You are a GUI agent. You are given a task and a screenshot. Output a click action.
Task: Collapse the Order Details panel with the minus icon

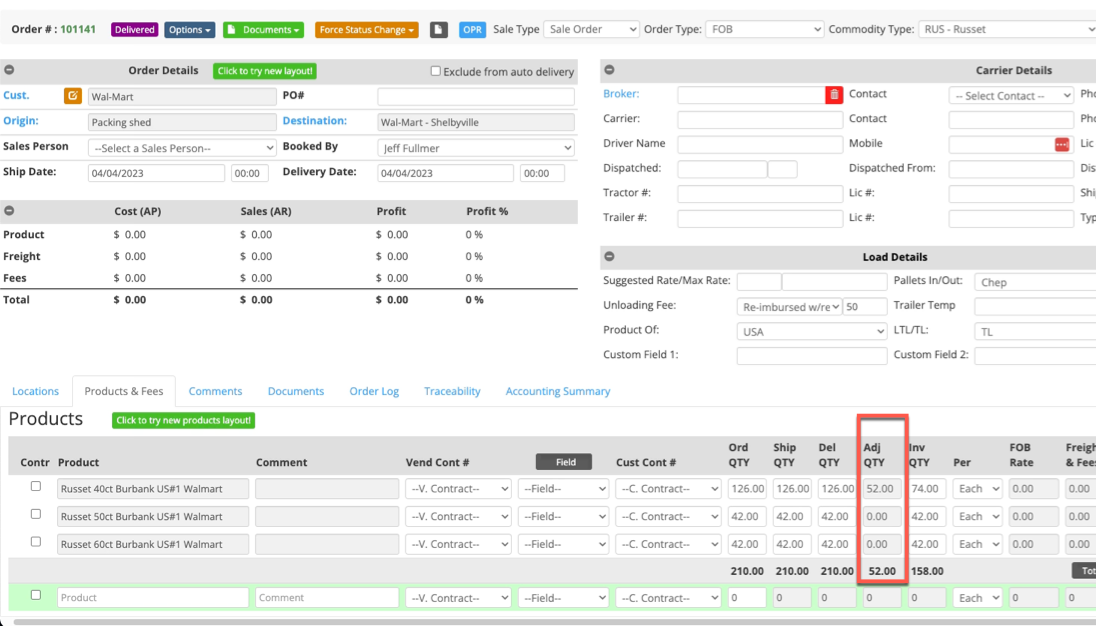click(x=10, y=70)
